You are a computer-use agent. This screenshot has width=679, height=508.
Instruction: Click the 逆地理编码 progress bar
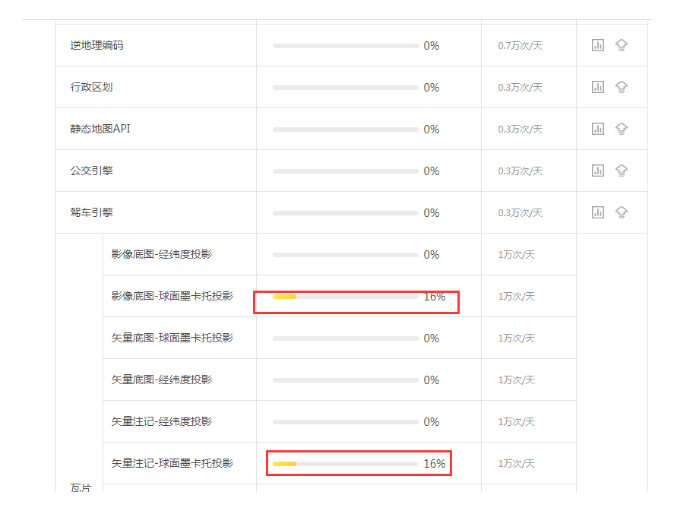345,46
